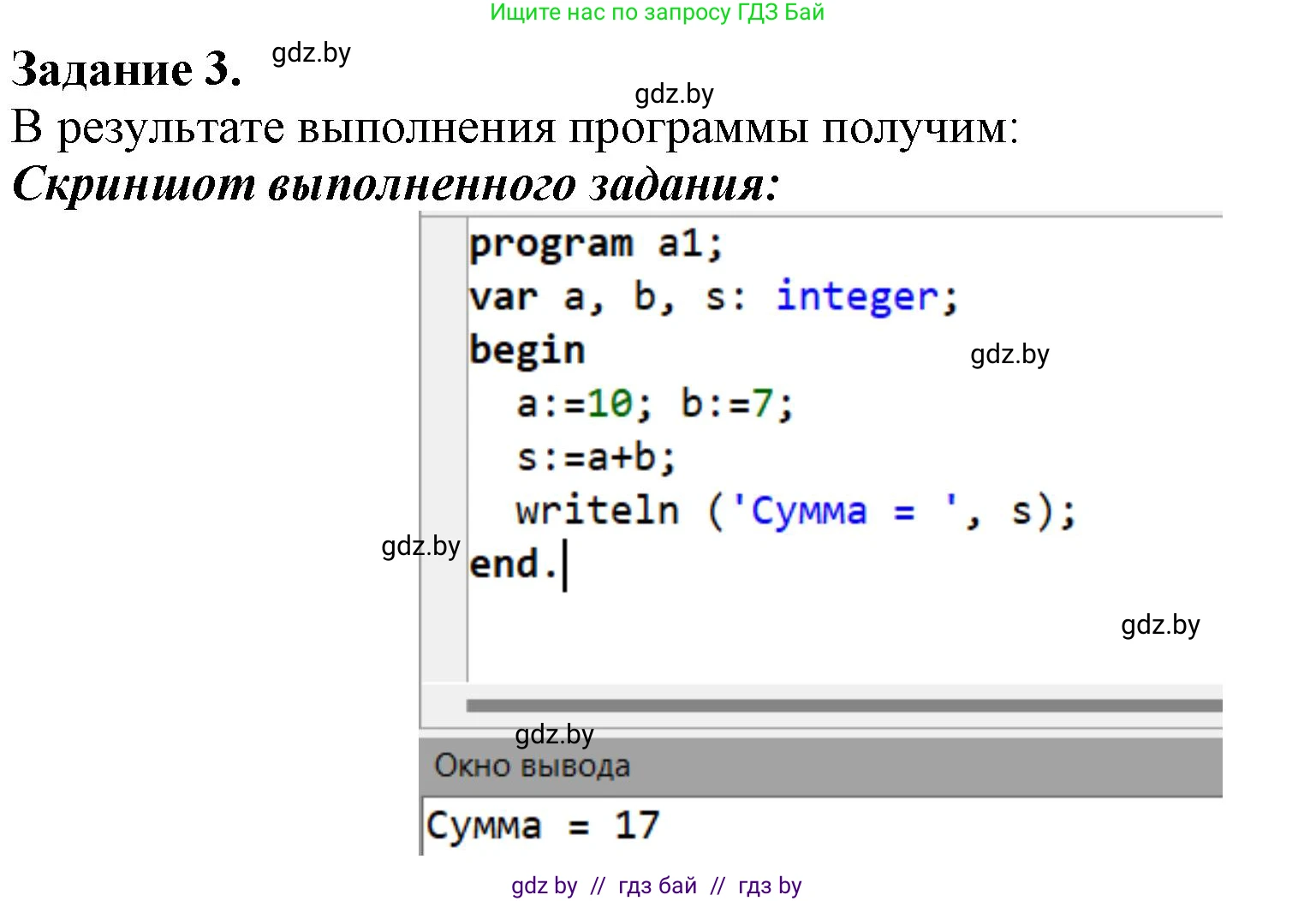Click the italic "Скриншот выполненного задания:" caption
The height and width of the screenshot is (901, 1316).
click(x=396, y=184)
